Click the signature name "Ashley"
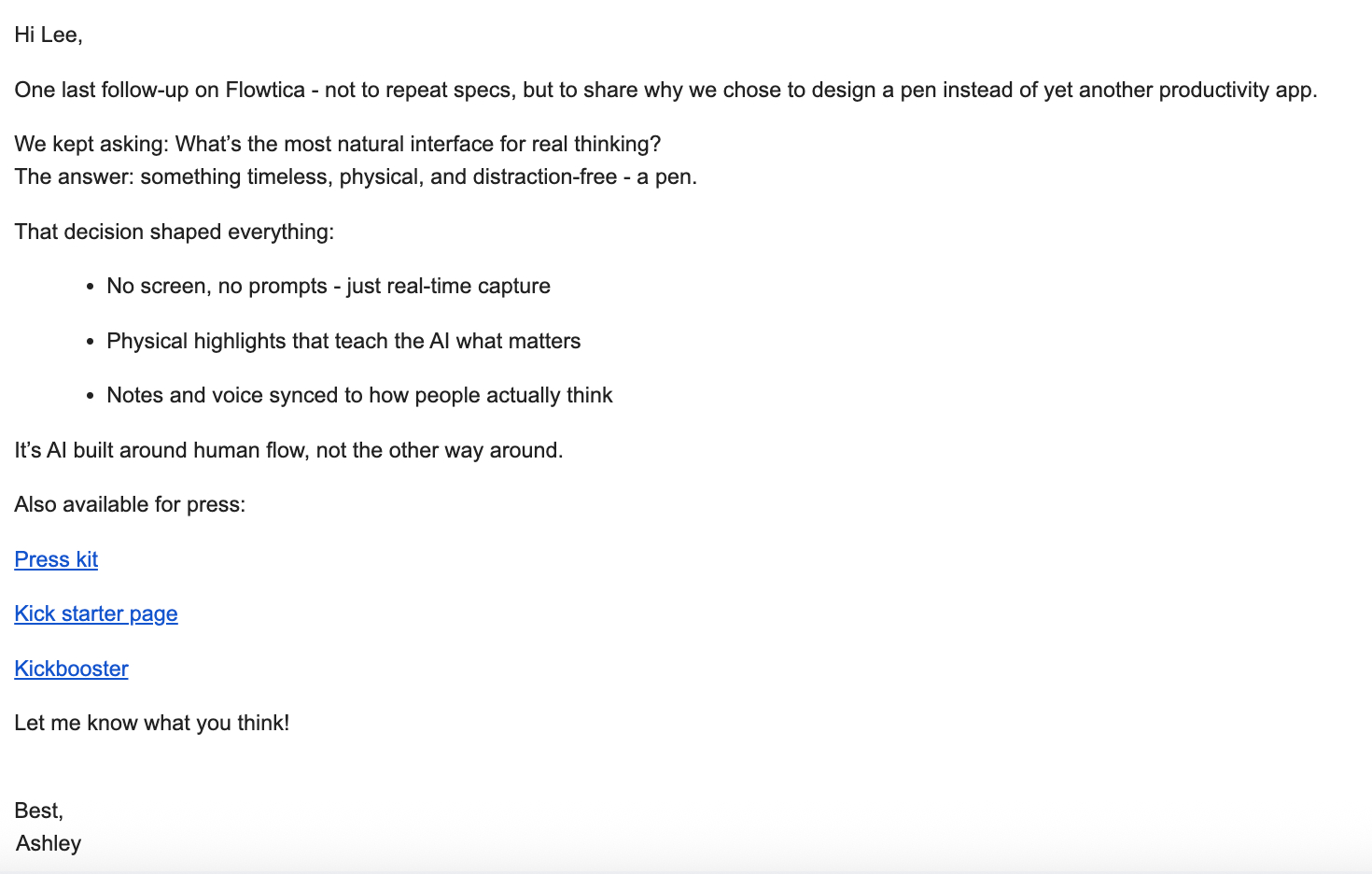 [x=49, y=843]
